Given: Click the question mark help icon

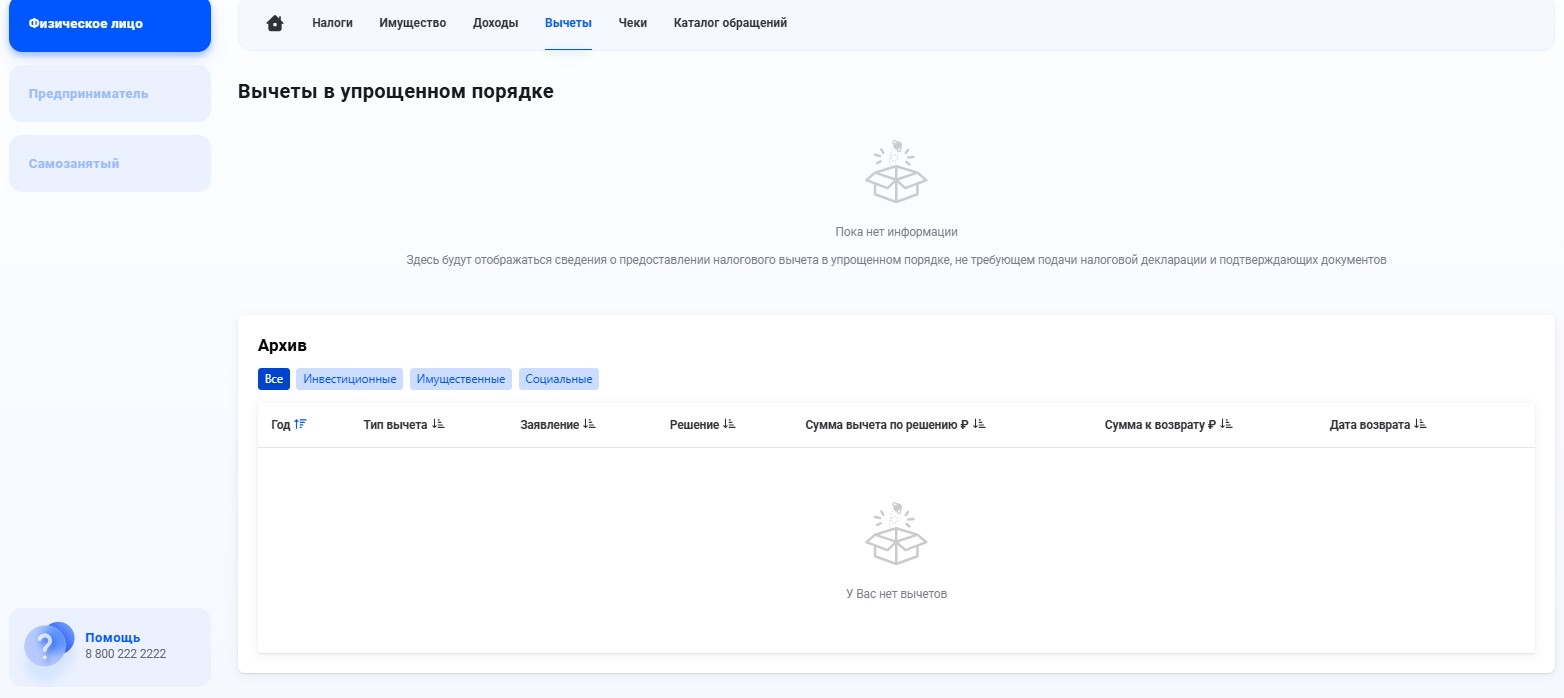Looking at the screenshot, I should 47,645.
